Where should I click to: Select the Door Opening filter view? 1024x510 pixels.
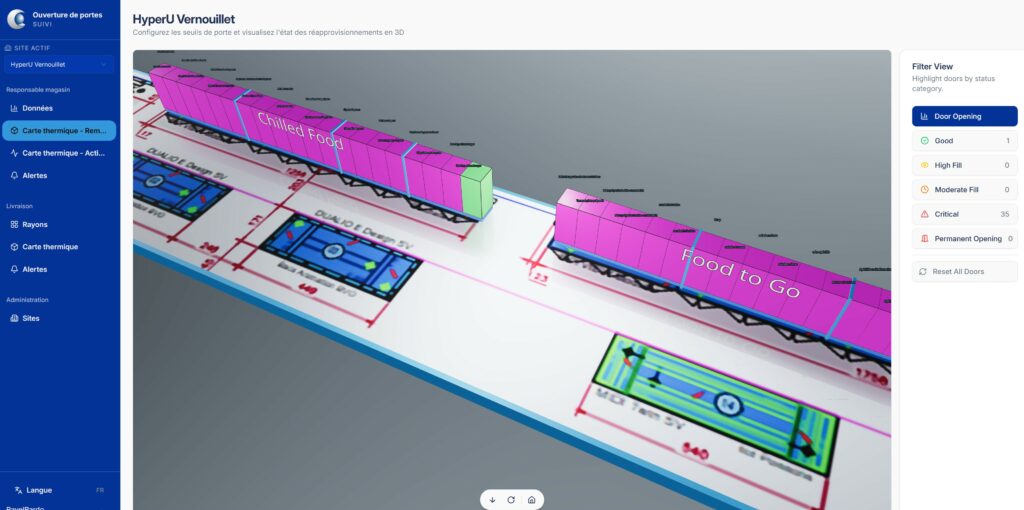click(x=964, y=116)
